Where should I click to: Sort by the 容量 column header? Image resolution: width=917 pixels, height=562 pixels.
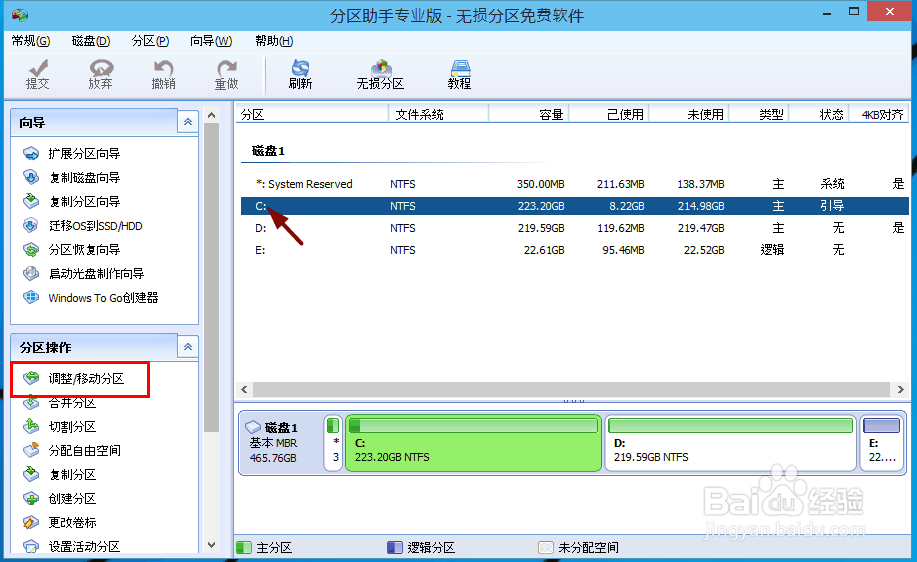point(529,115)
